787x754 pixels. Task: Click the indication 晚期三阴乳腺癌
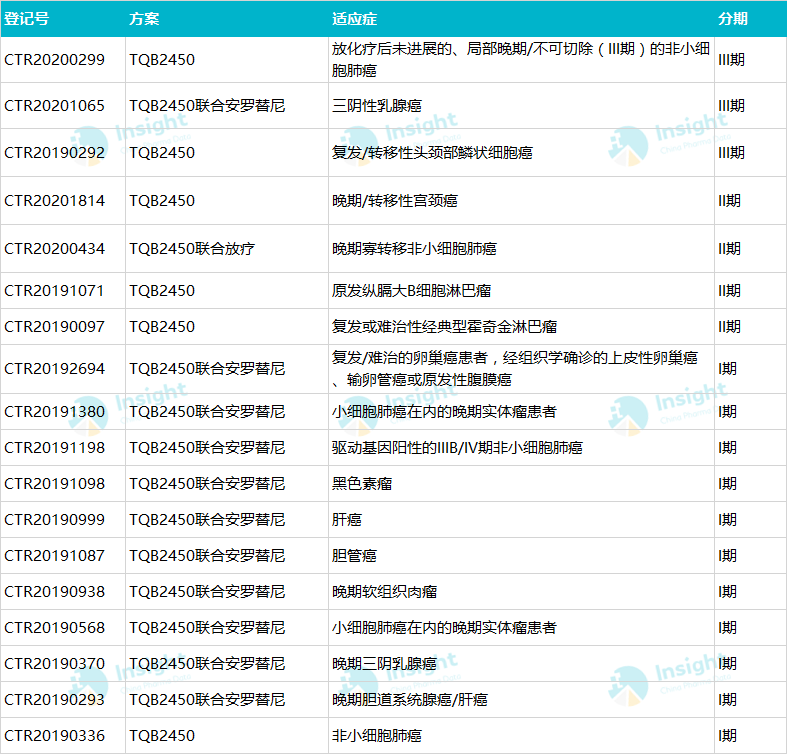coord(384,664)
